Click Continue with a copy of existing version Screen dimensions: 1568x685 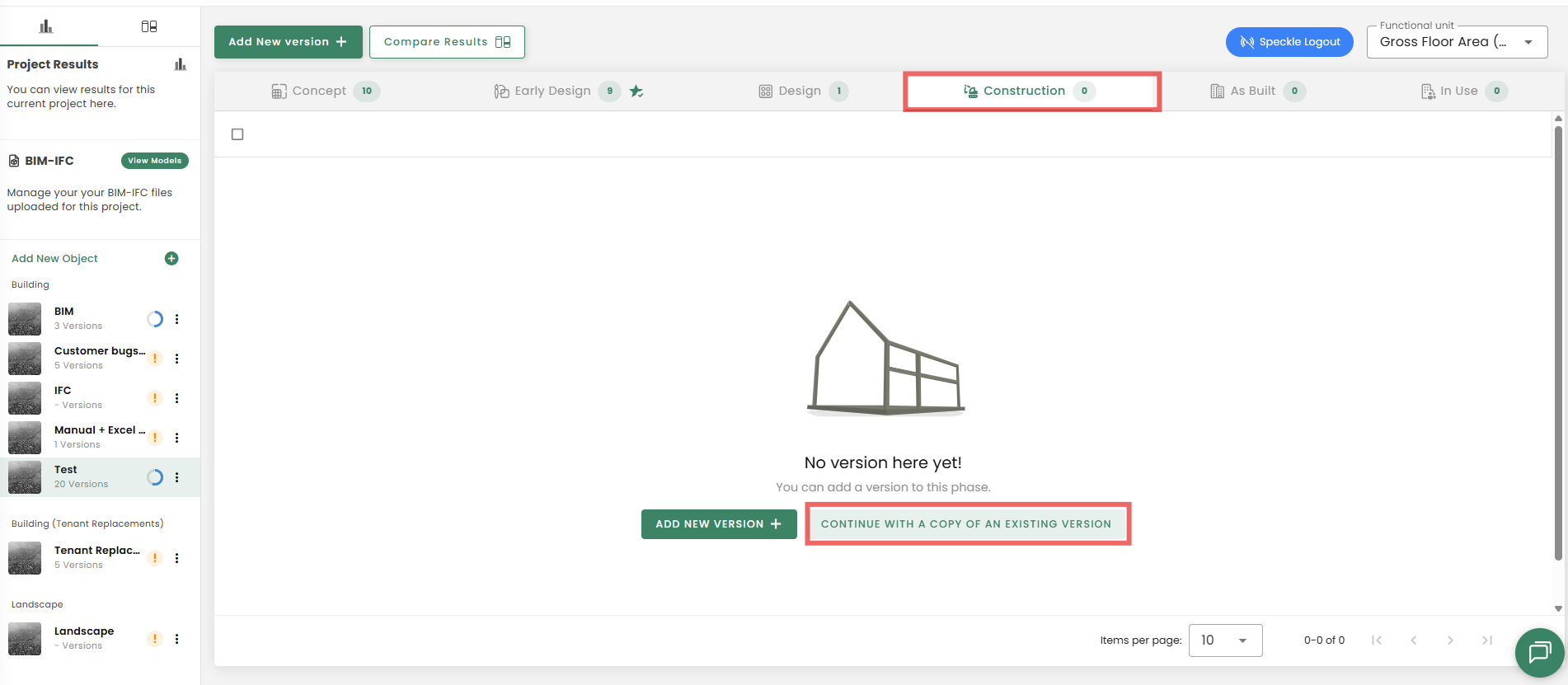[x=966, y=524]
